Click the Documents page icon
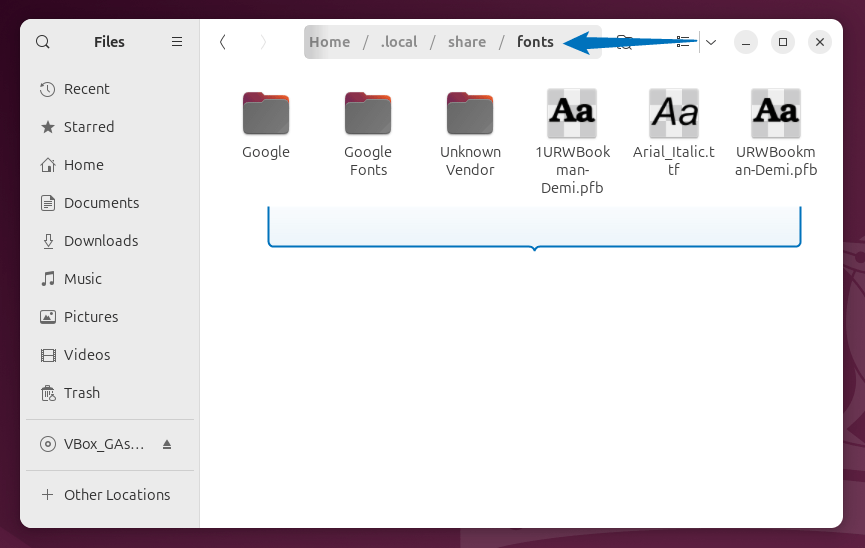 (x=47, y=203)
